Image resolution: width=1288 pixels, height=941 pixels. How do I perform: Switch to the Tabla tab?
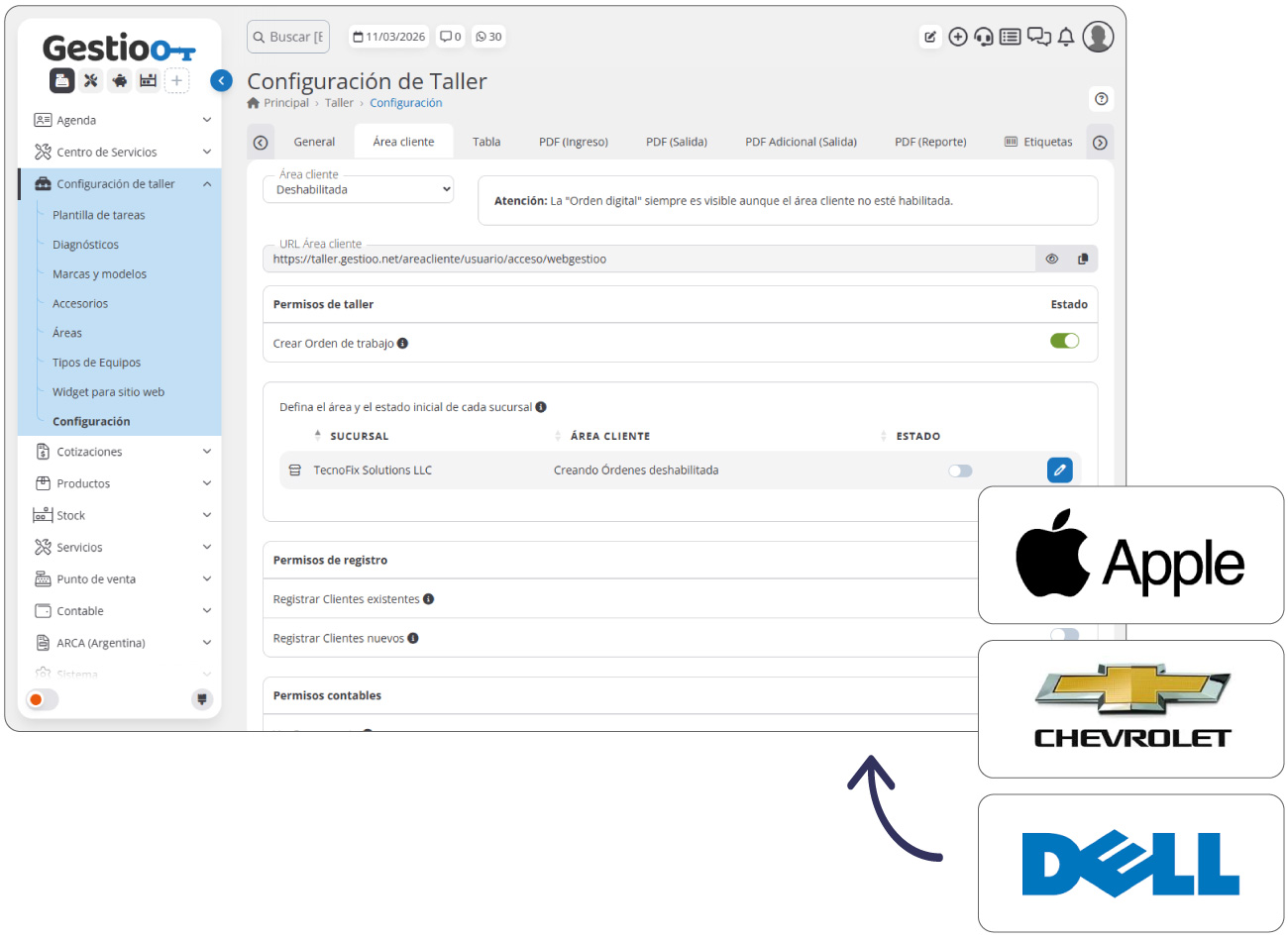pos(486,142)
